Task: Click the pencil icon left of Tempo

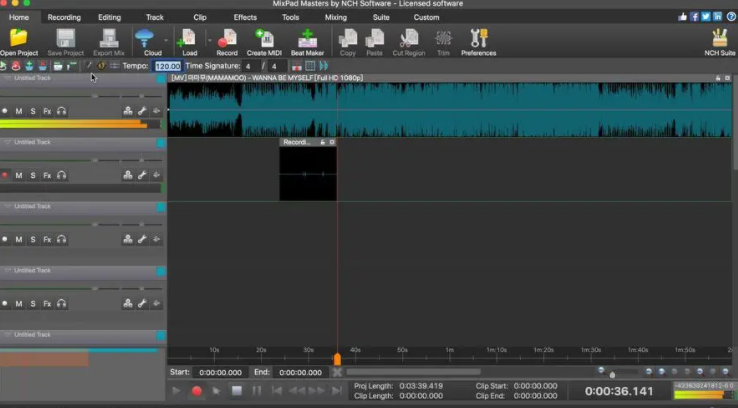Action: (x=88, y=66)
